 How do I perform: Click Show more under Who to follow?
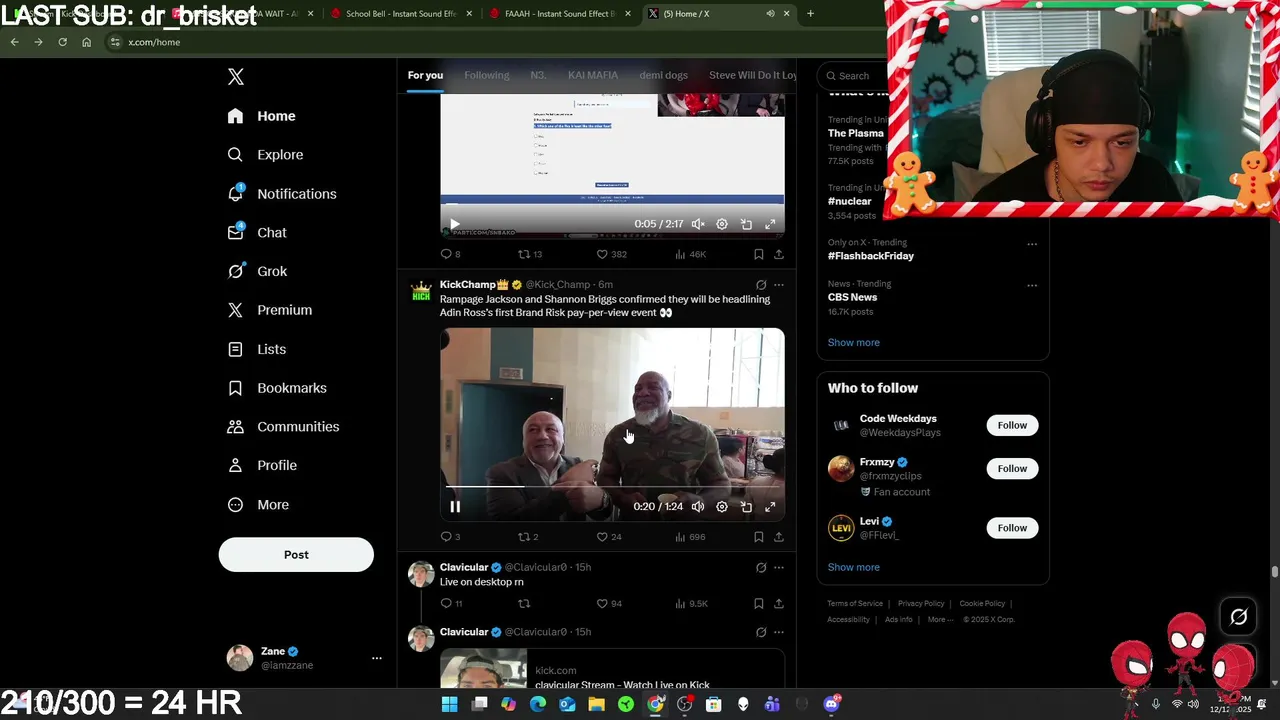coord(853,567)
